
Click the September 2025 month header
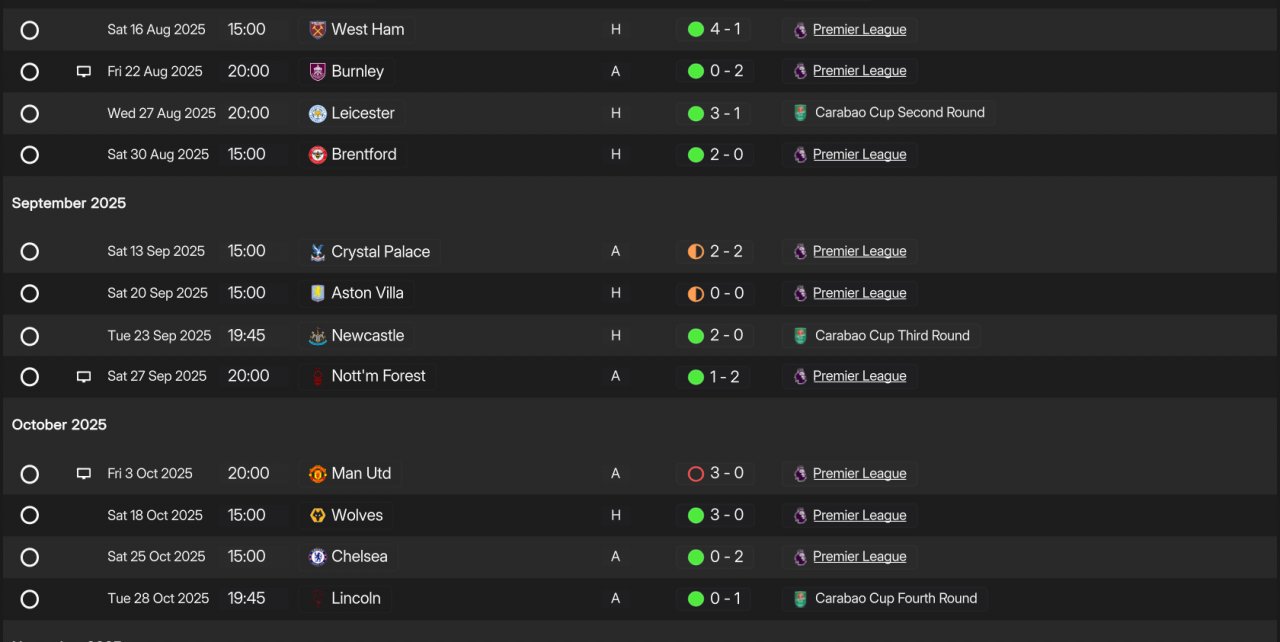[69, 203]
